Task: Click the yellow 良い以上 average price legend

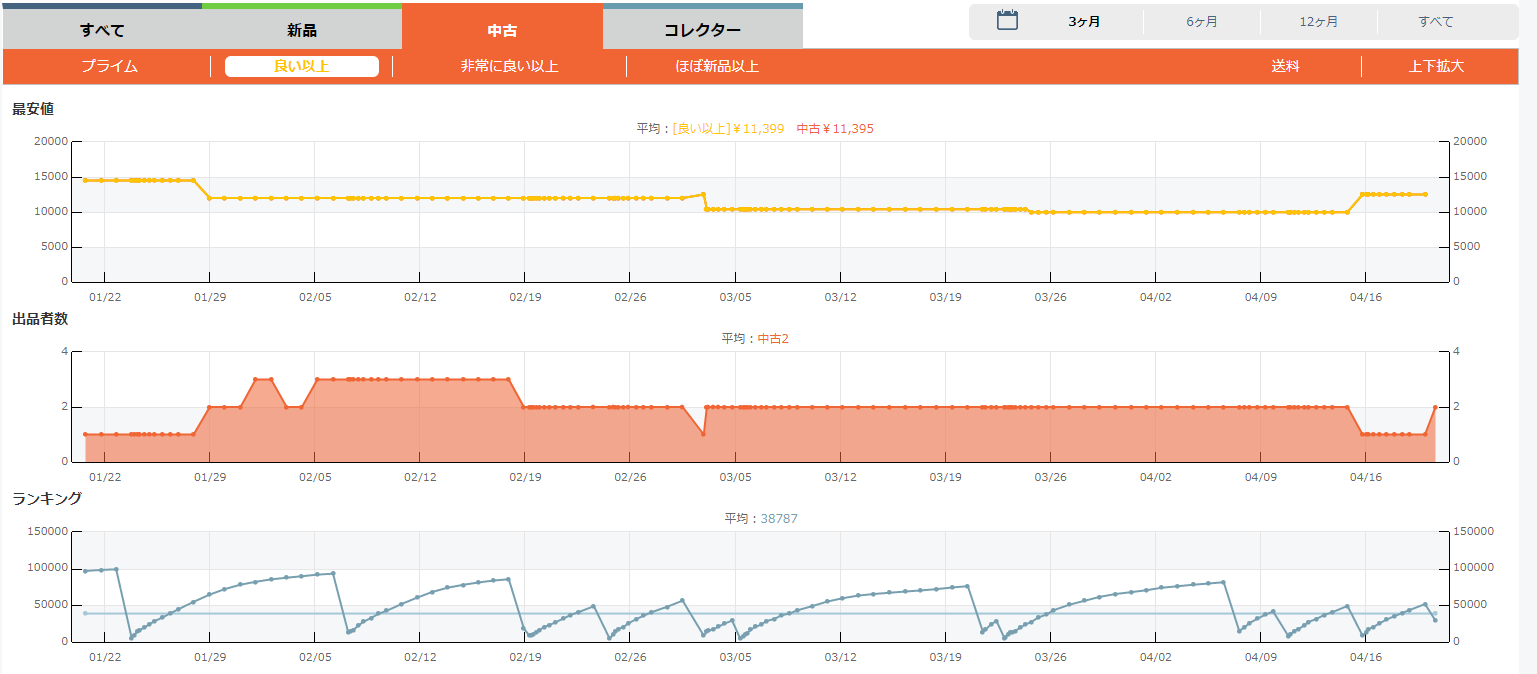Action: (728, 129)
